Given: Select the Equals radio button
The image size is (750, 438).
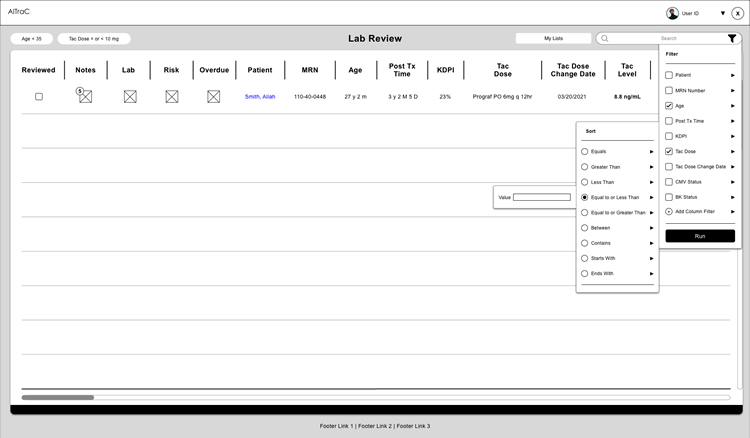Looking at the screenshot, I should 585,152.
